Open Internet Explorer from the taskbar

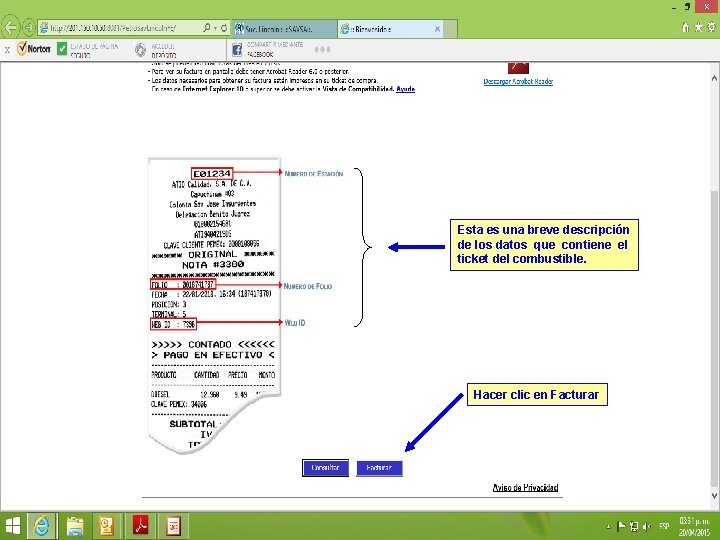[42, 526]
